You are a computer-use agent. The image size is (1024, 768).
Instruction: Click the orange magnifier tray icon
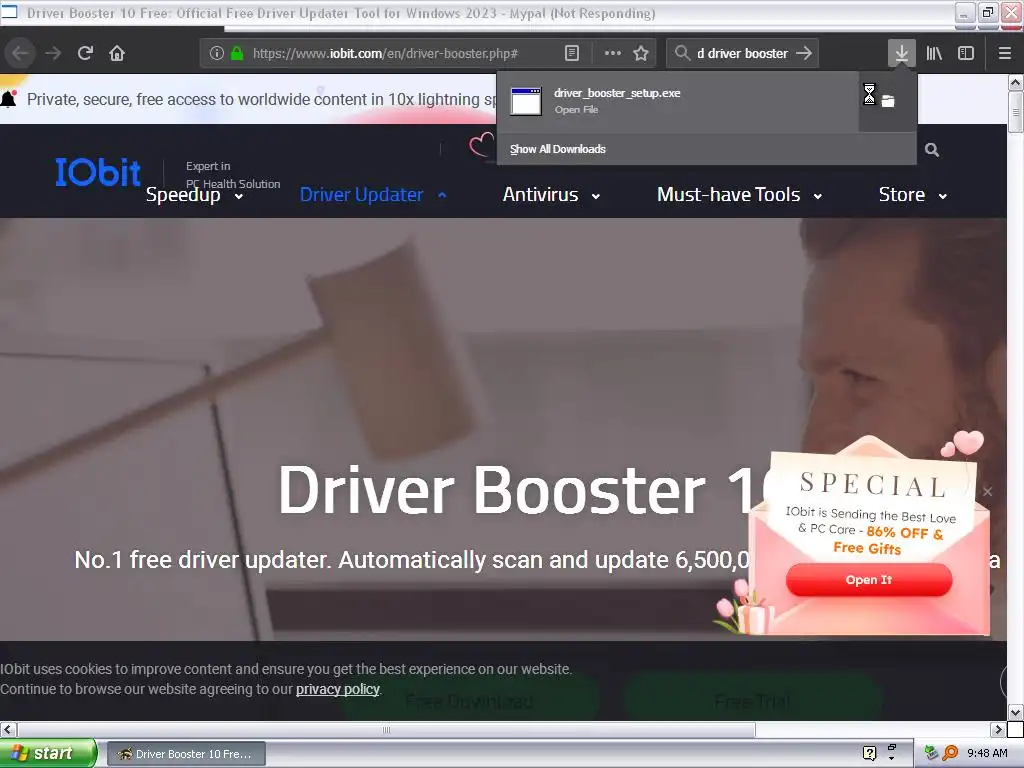950,753
